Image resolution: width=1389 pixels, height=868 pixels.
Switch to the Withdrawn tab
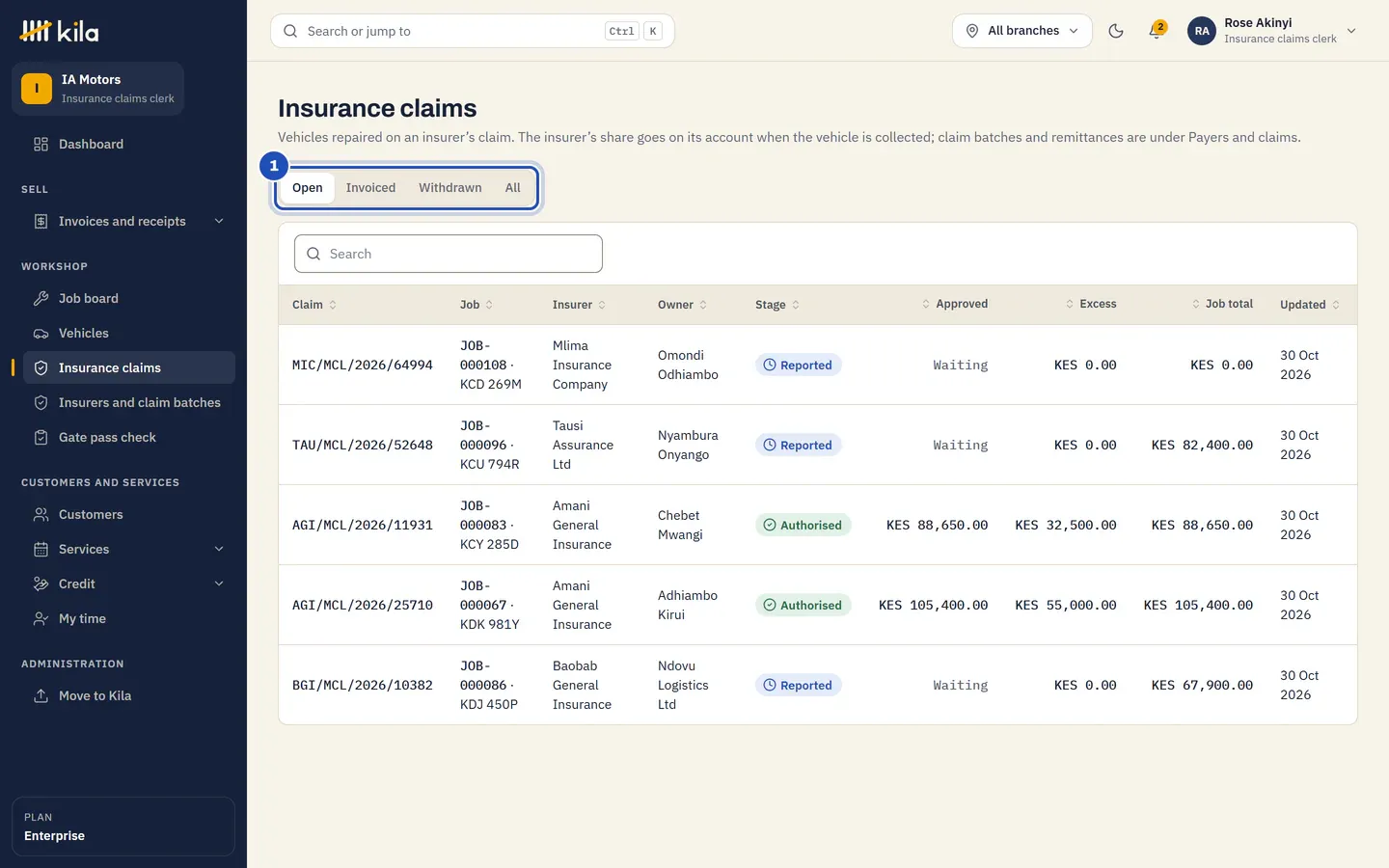point(450,188)
